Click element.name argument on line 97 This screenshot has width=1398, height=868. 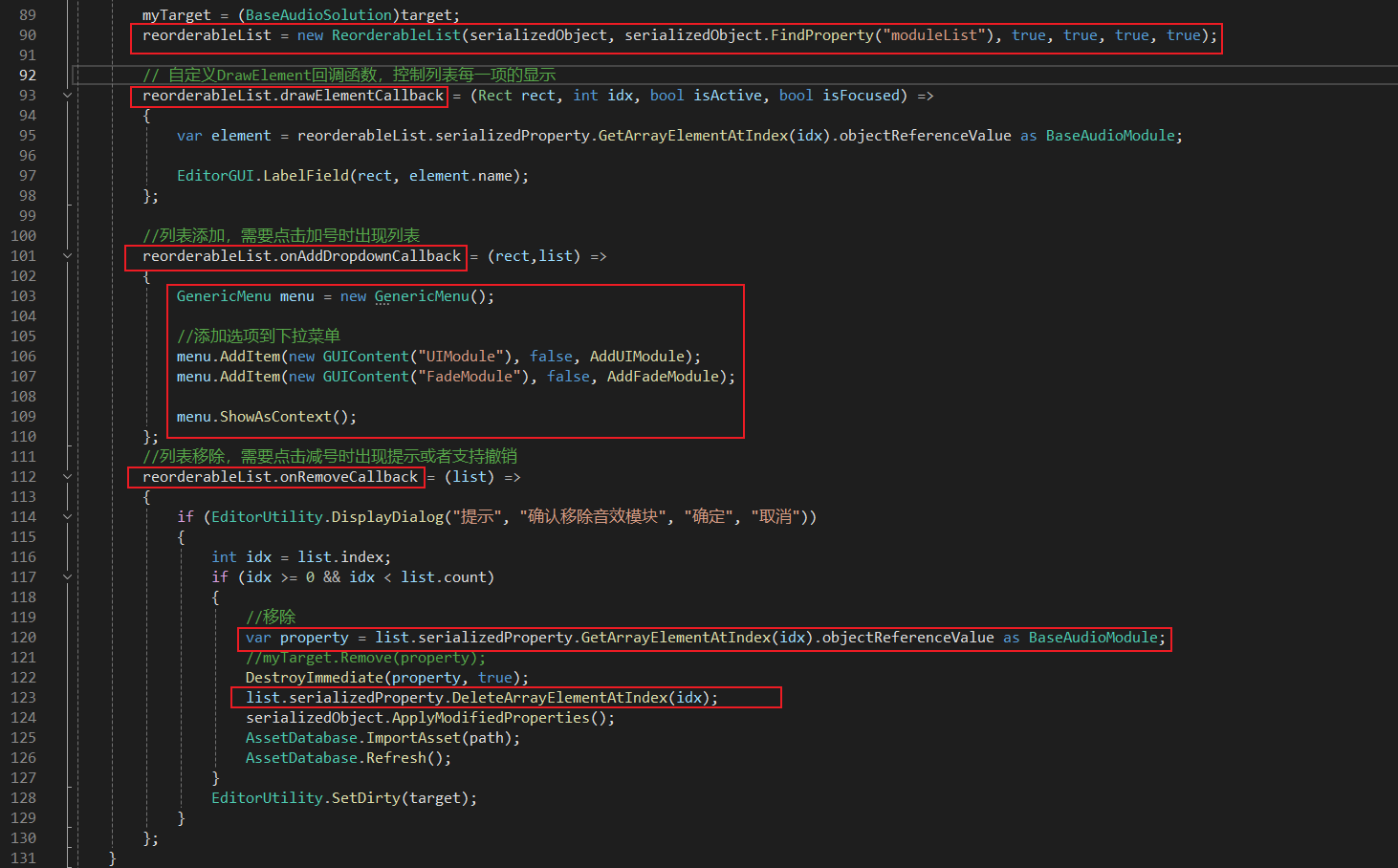click(461, 176)
